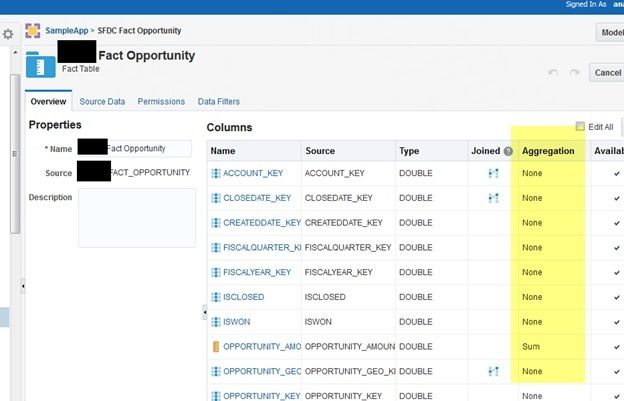Click the left pane scroll up arrow
Screen dimensions: 624x401
pos(15,52)
